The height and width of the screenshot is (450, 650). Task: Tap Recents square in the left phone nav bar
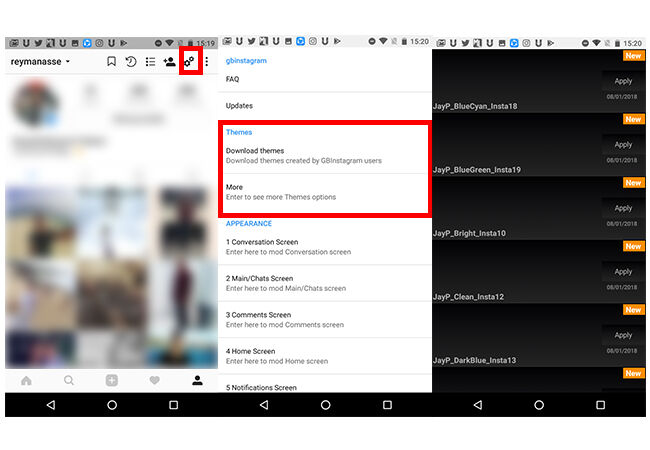[x=174, y=405]
